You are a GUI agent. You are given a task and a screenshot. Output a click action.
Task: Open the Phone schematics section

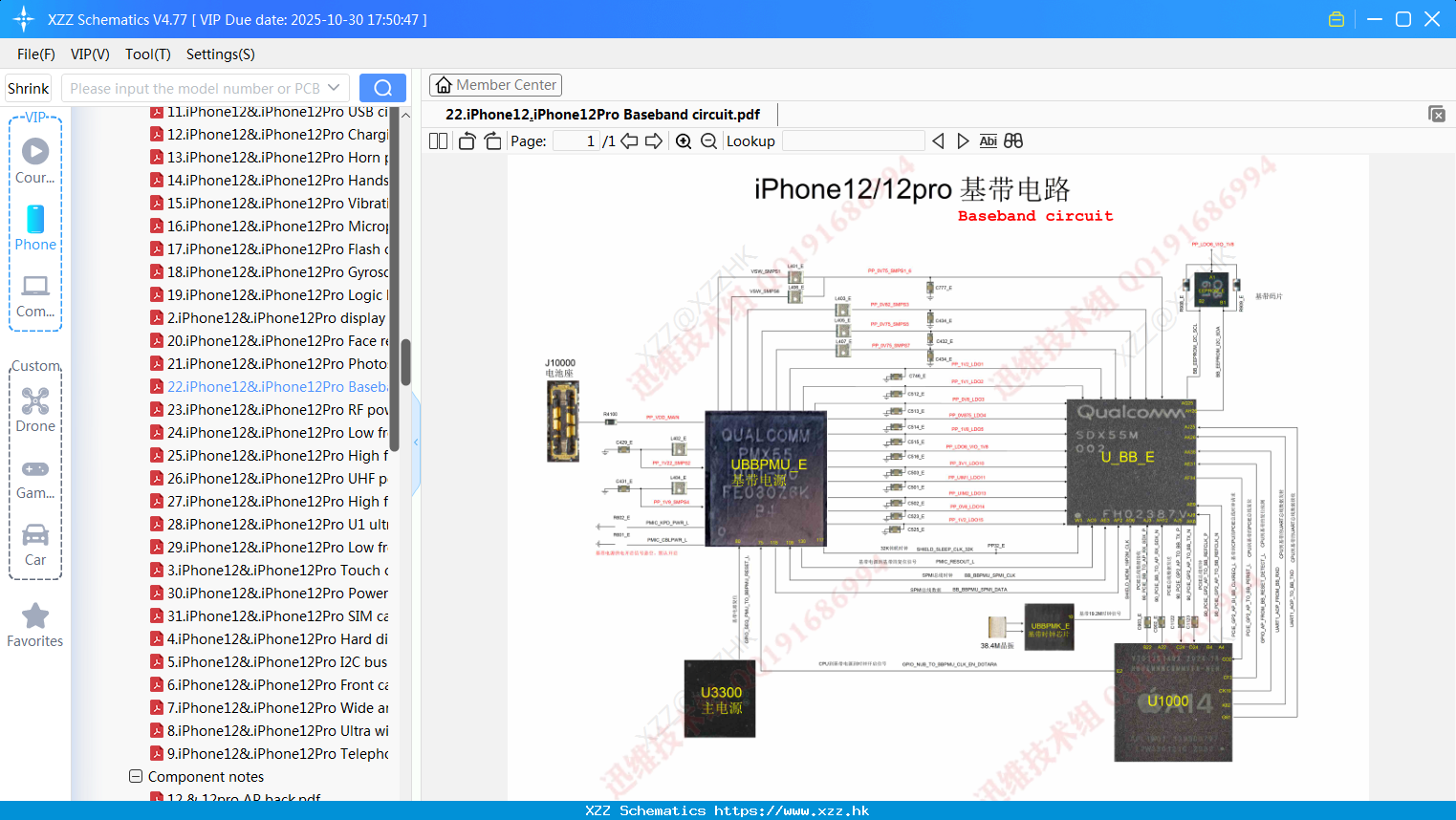pyautogui.click(x=35, y=229)
